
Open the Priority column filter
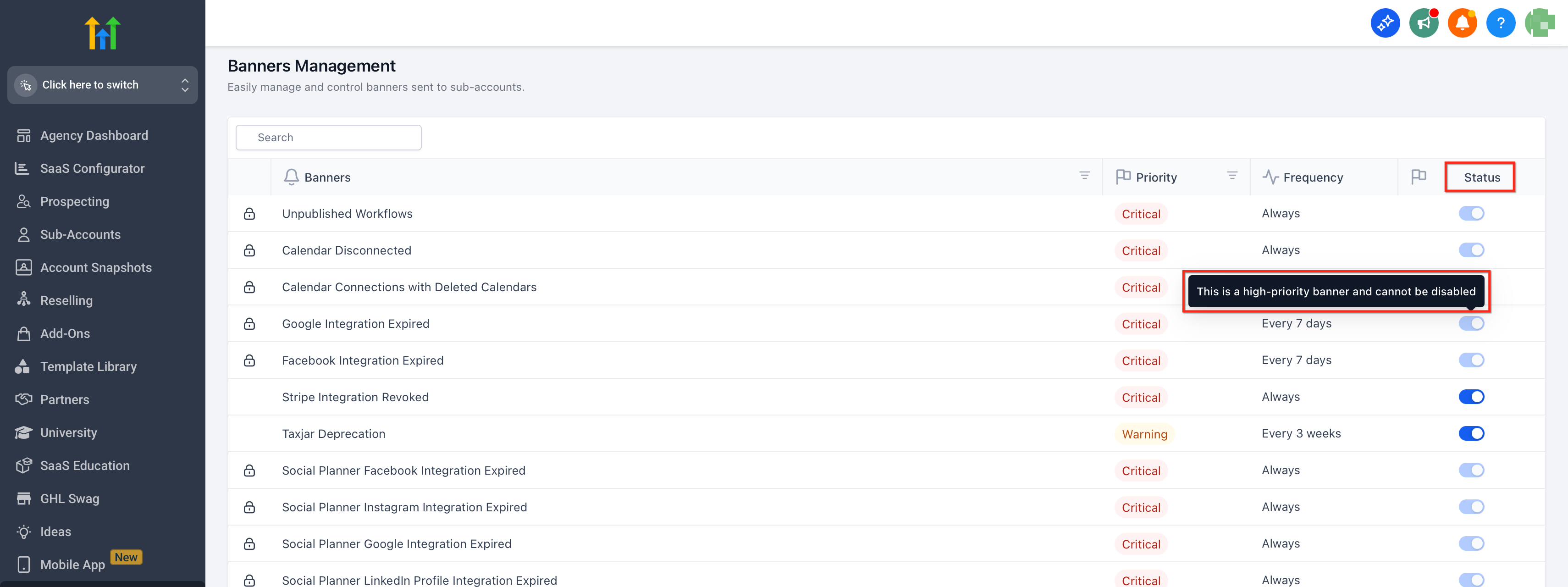1231,175
